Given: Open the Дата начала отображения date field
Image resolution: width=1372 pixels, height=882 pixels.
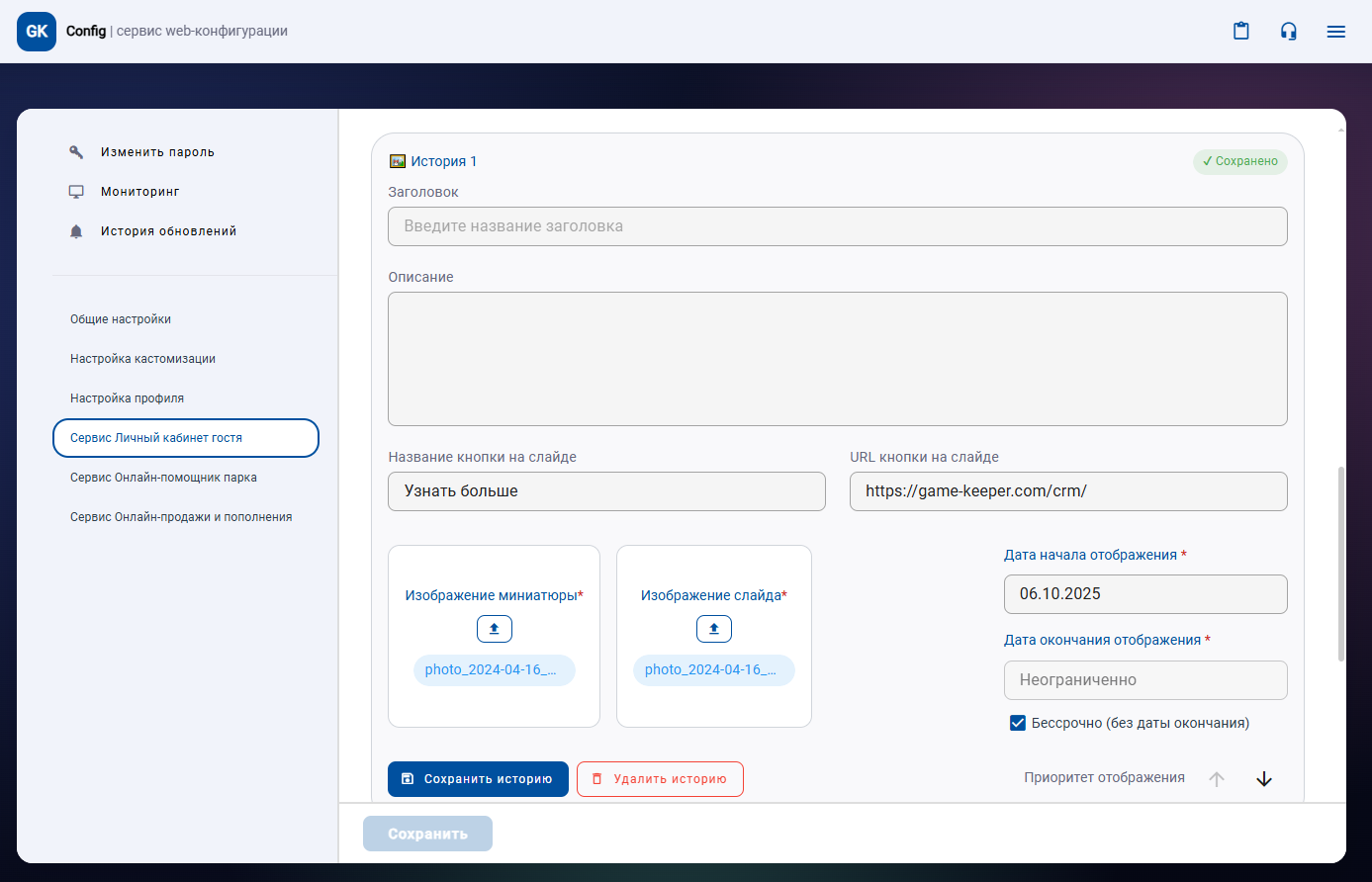Looking at the screenshot, I should point(1144,594).
